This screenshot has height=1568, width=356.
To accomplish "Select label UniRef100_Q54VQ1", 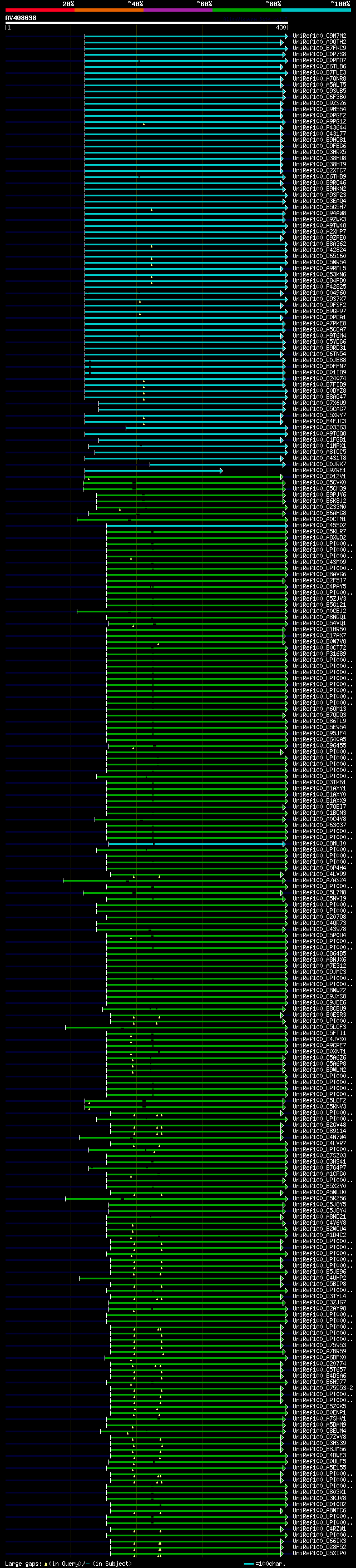I will point(319,624).
